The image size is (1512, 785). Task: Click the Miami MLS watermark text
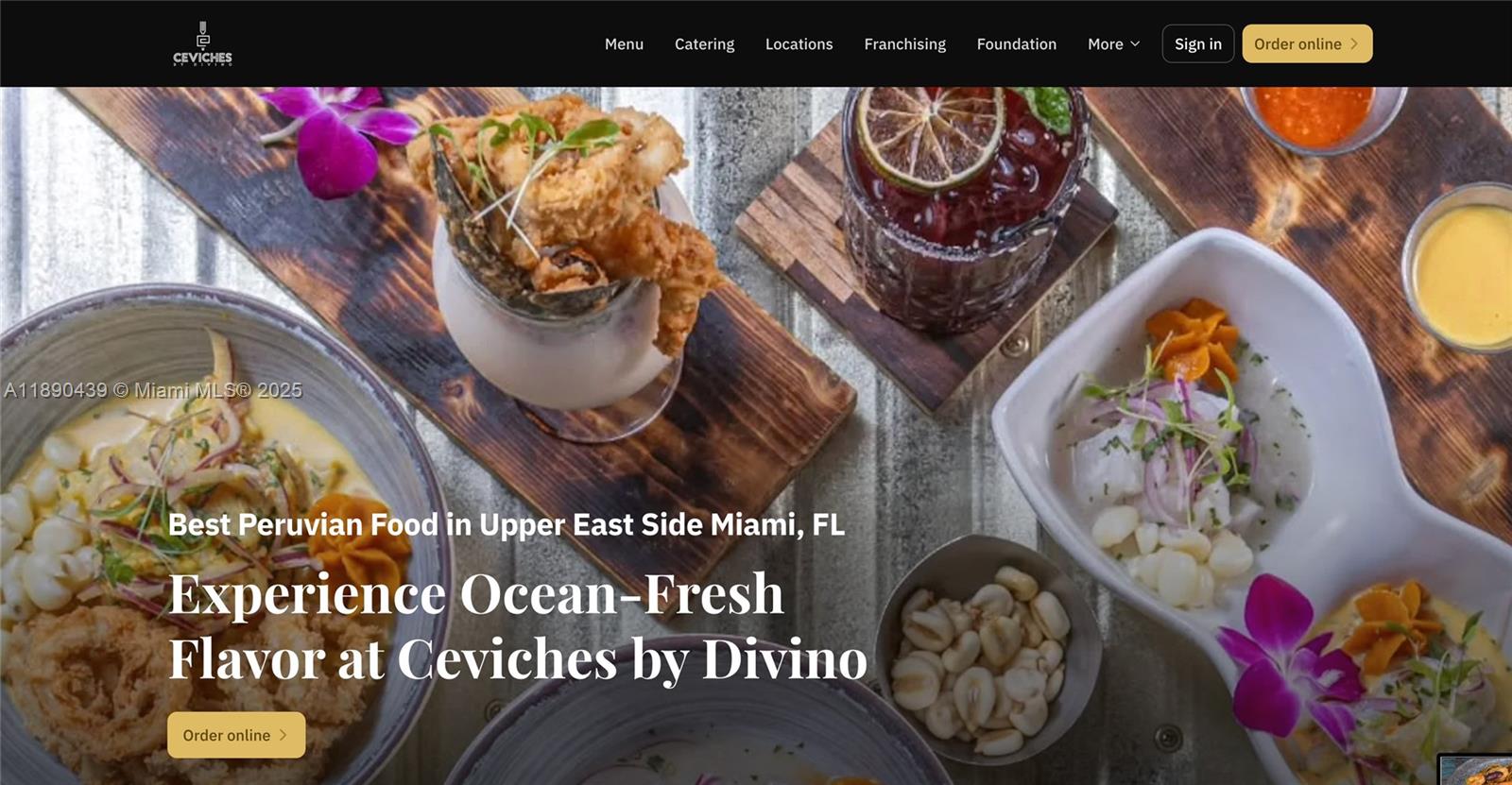pos(153,390)
